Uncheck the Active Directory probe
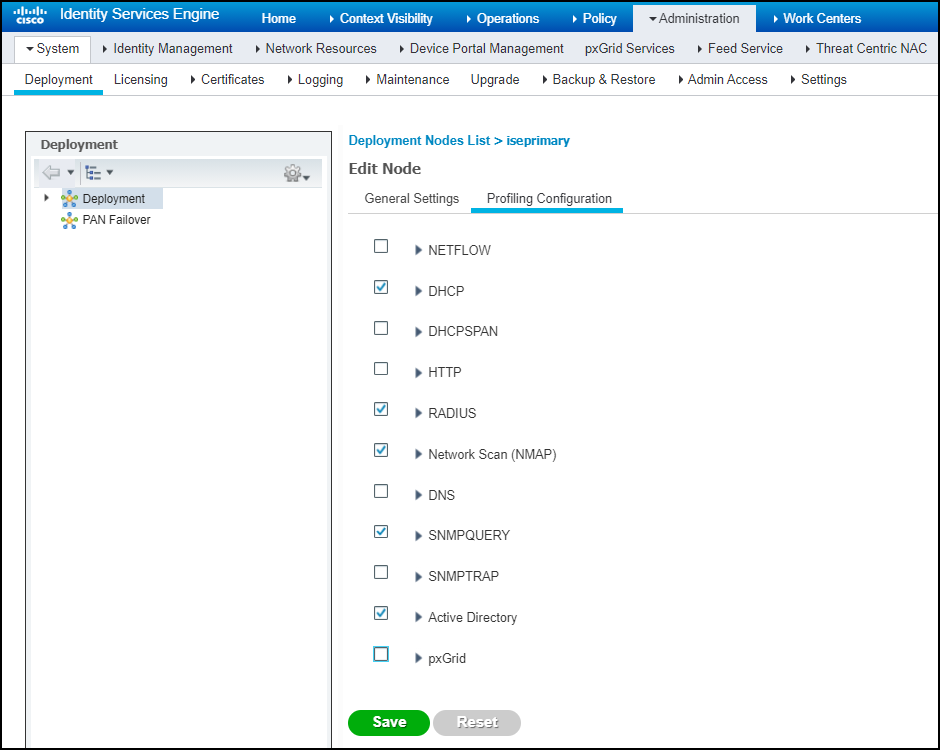This screenshot has width=940, height=750. pyautogui.click(x=381, y=613)
